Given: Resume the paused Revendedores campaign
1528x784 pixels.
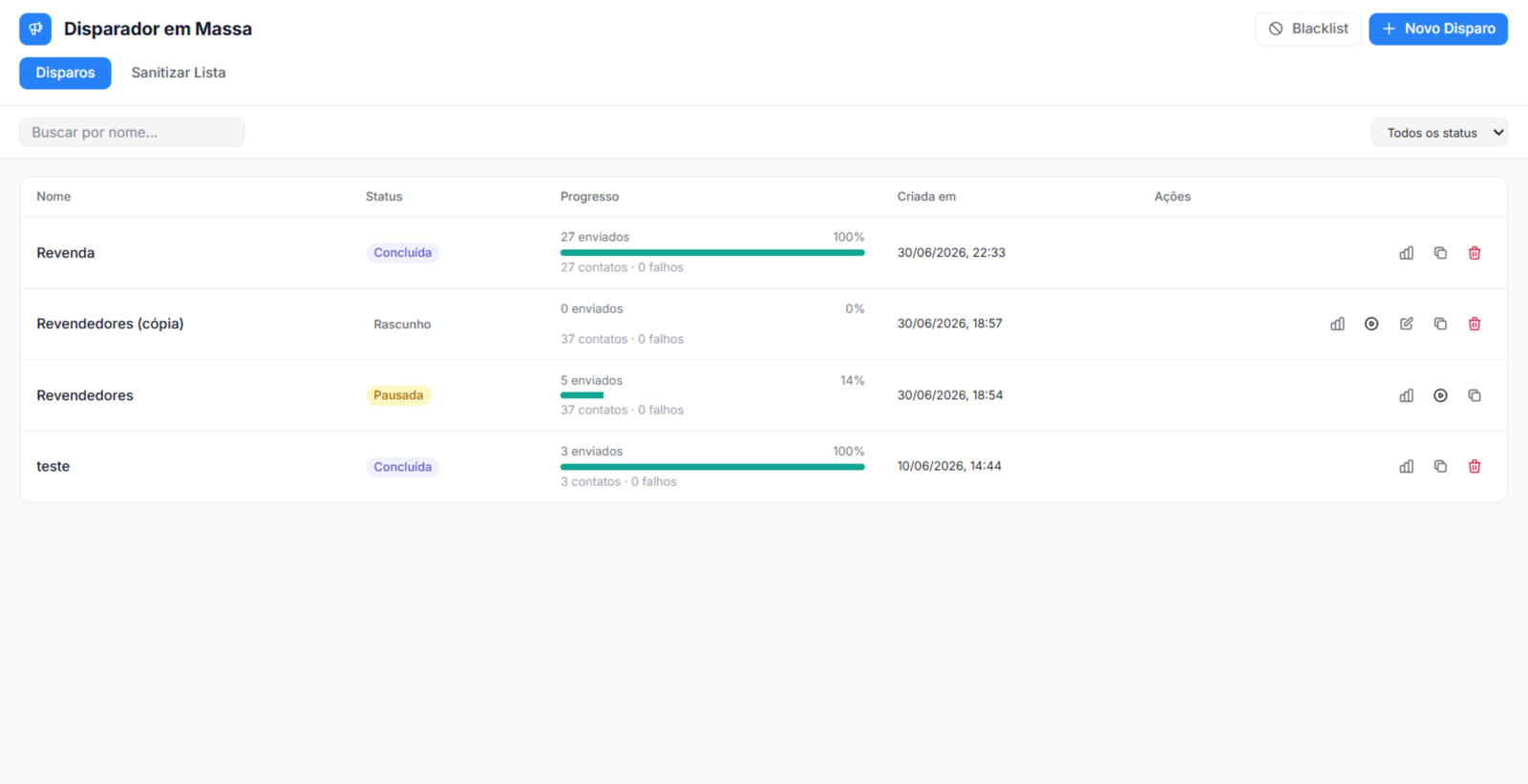Looking at the screenshot, I should coord(1440,395).
